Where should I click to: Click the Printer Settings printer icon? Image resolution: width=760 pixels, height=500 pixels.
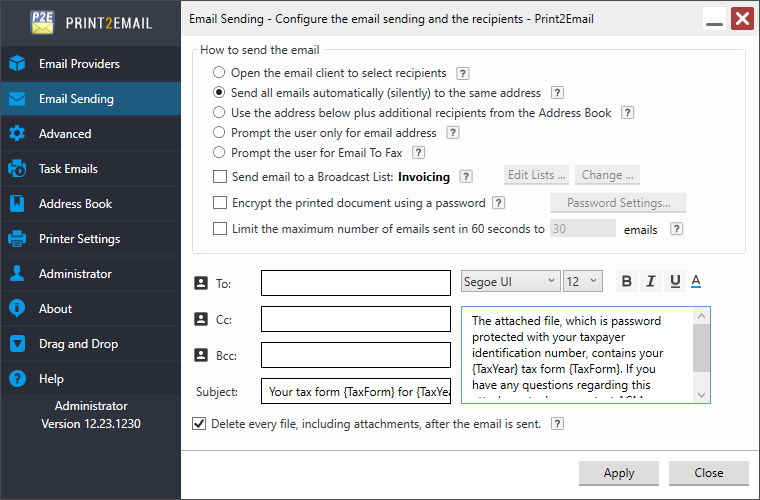[x=17, y=238]
